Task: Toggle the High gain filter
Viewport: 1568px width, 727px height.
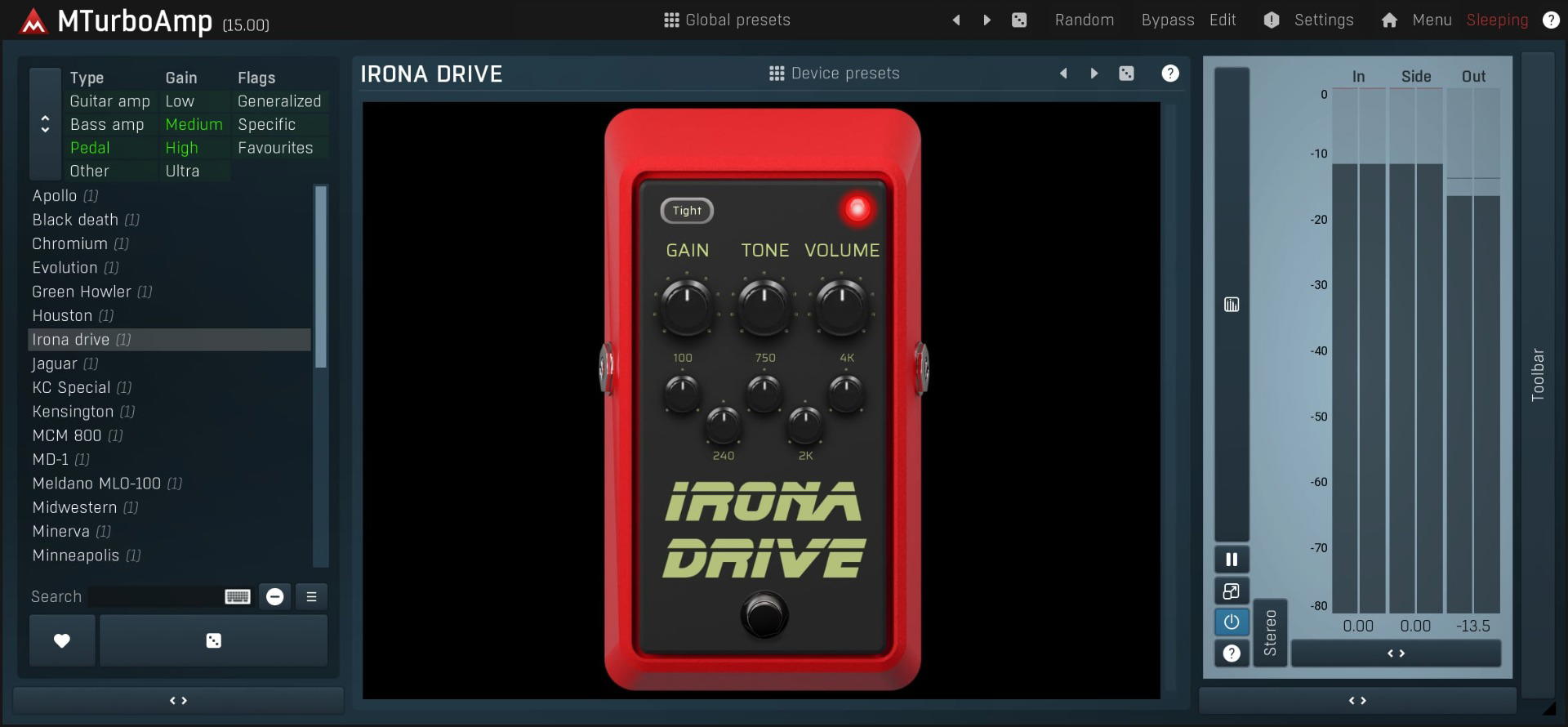Action: coord(181,148)
